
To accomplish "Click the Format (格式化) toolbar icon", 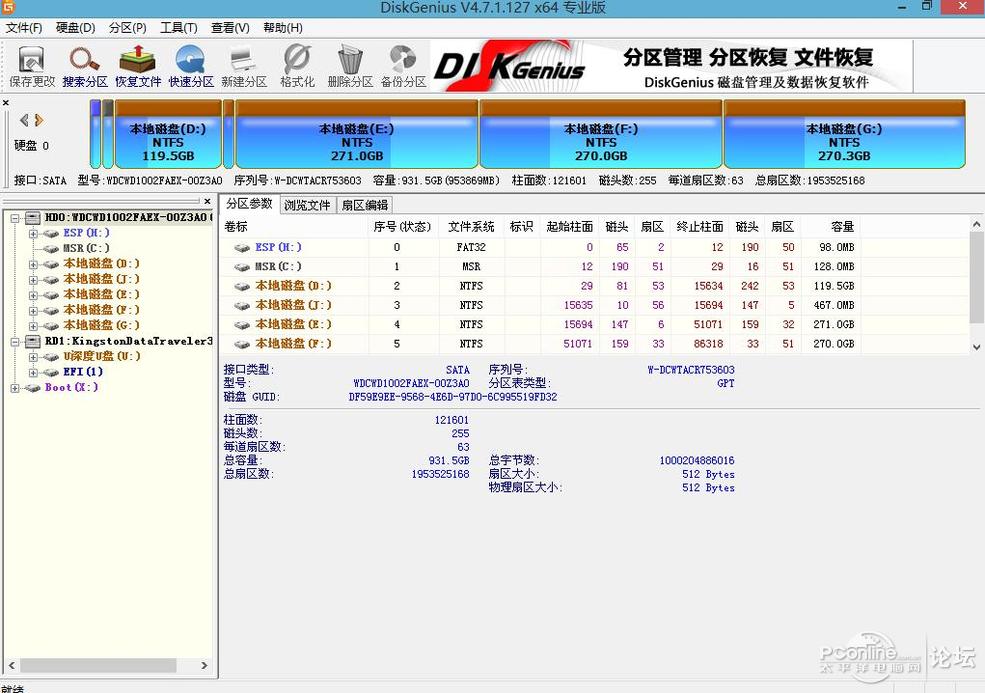I will 297,66.
